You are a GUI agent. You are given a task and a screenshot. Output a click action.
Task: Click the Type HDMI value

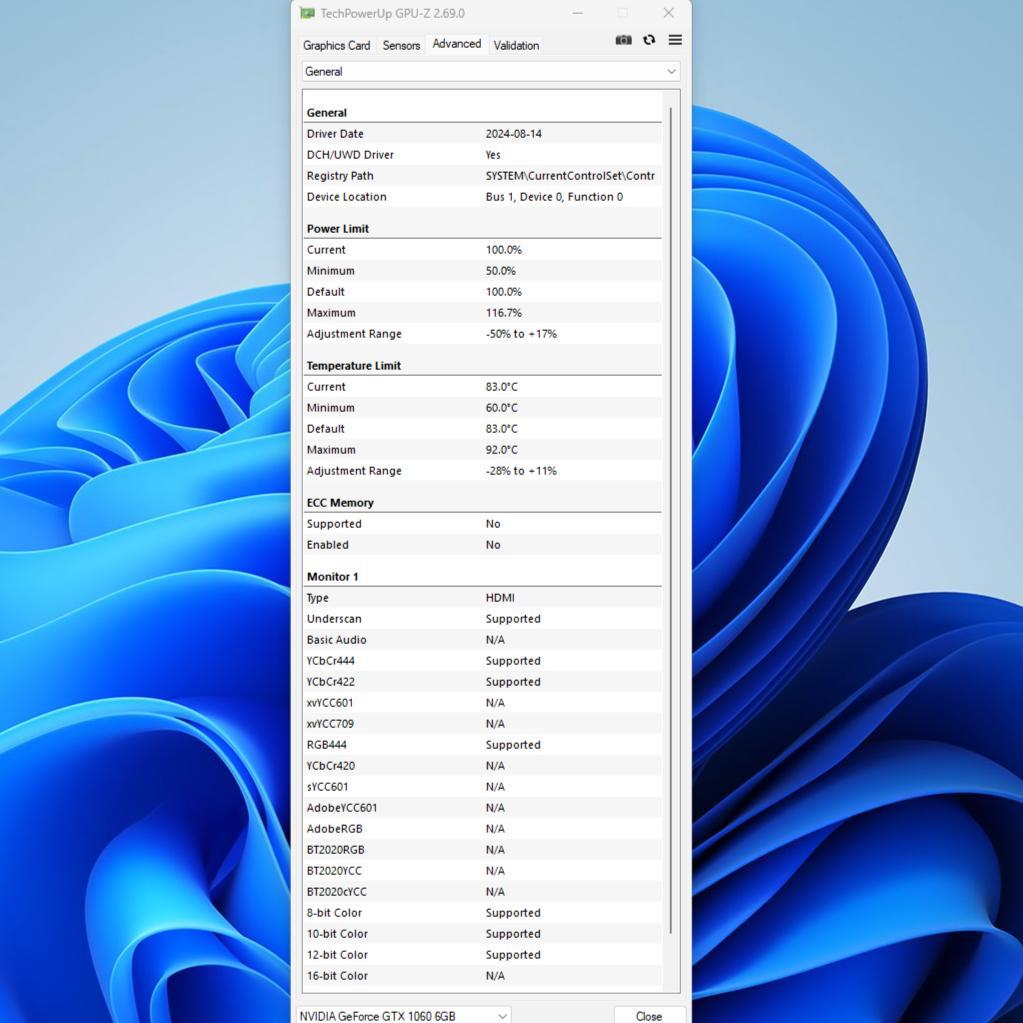coord(500,598)
